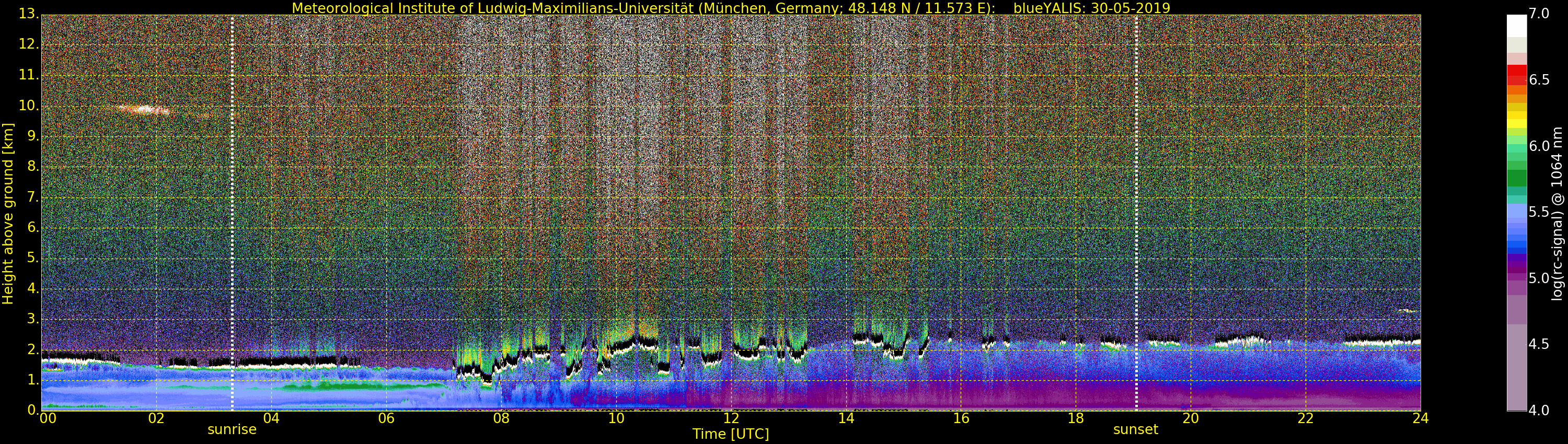Click the bright cirrus cloud near 10 km
This screenshot has height=444, width=1568.
pyautogui.click(x=145, y=110)
